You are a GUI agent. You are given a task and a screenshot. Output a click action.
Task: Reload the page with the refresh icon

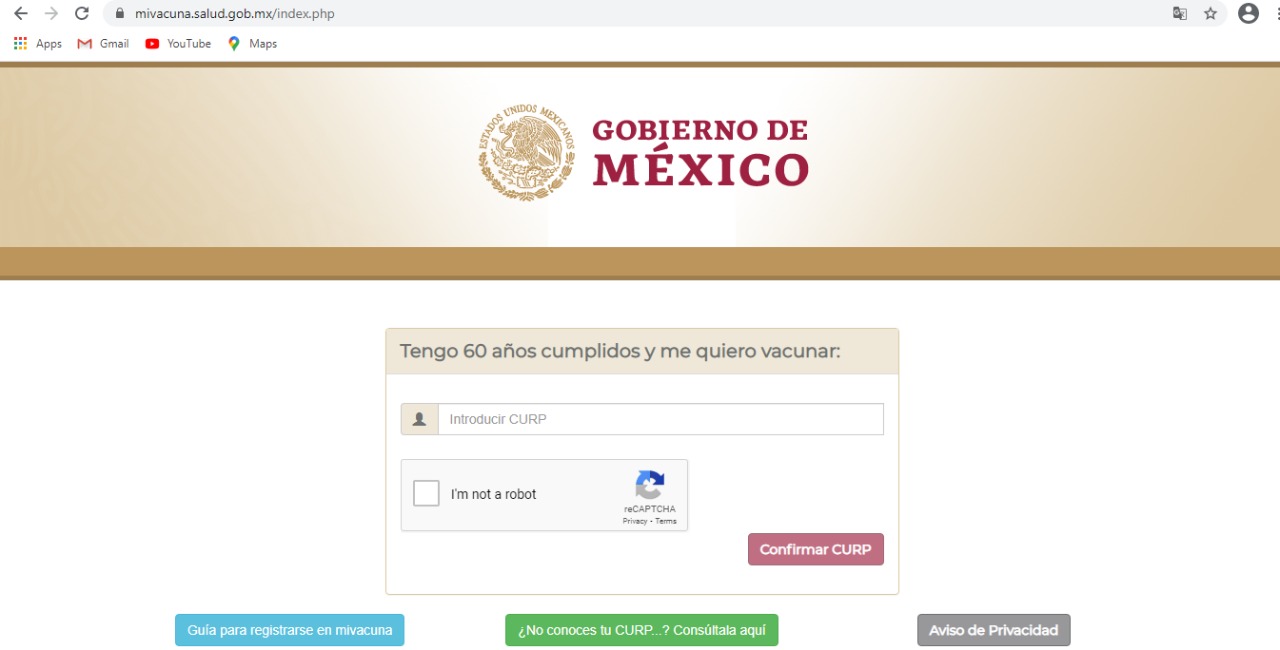tap(82, 14)
